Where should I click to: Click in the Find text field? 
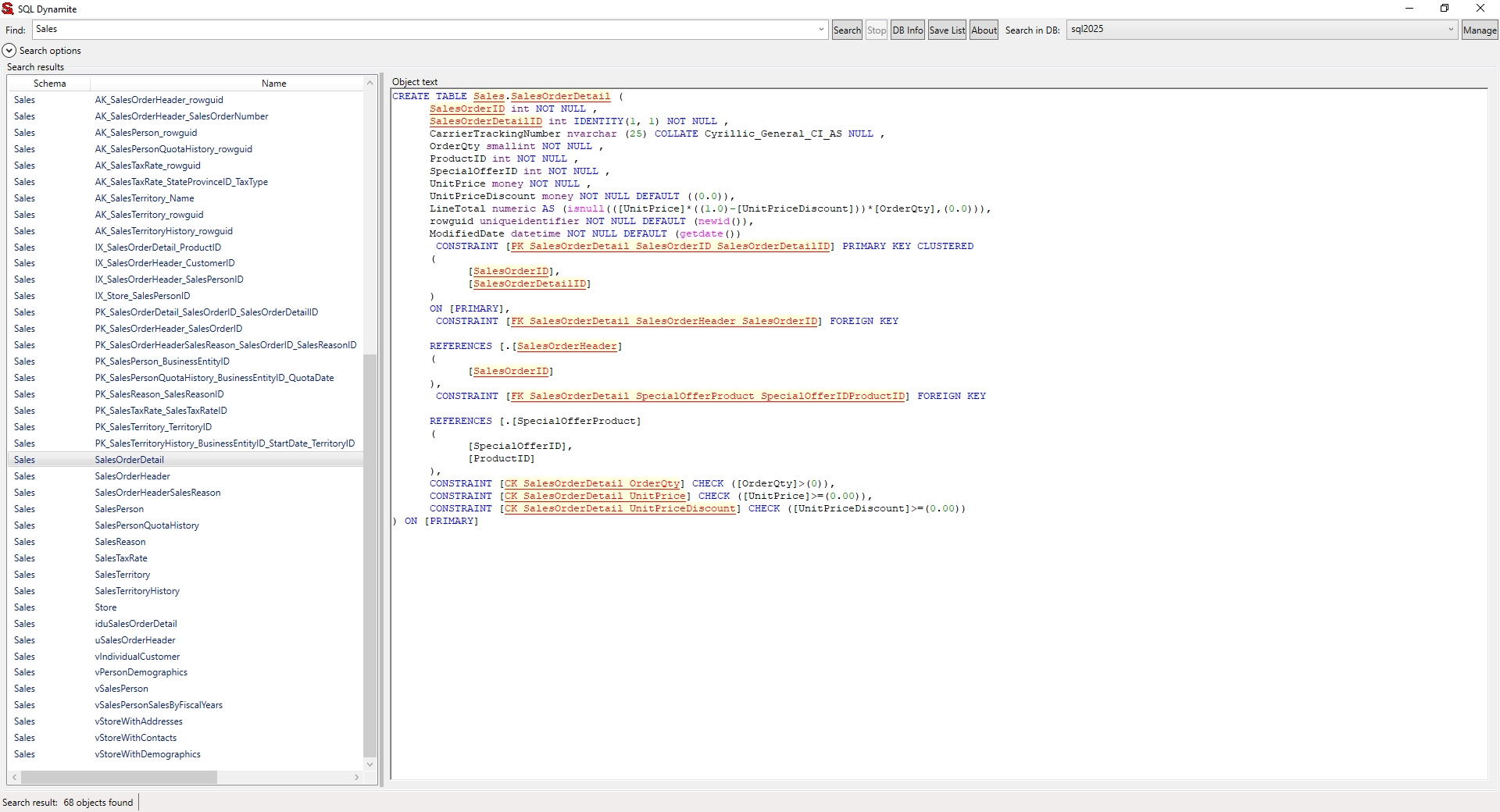422,30
